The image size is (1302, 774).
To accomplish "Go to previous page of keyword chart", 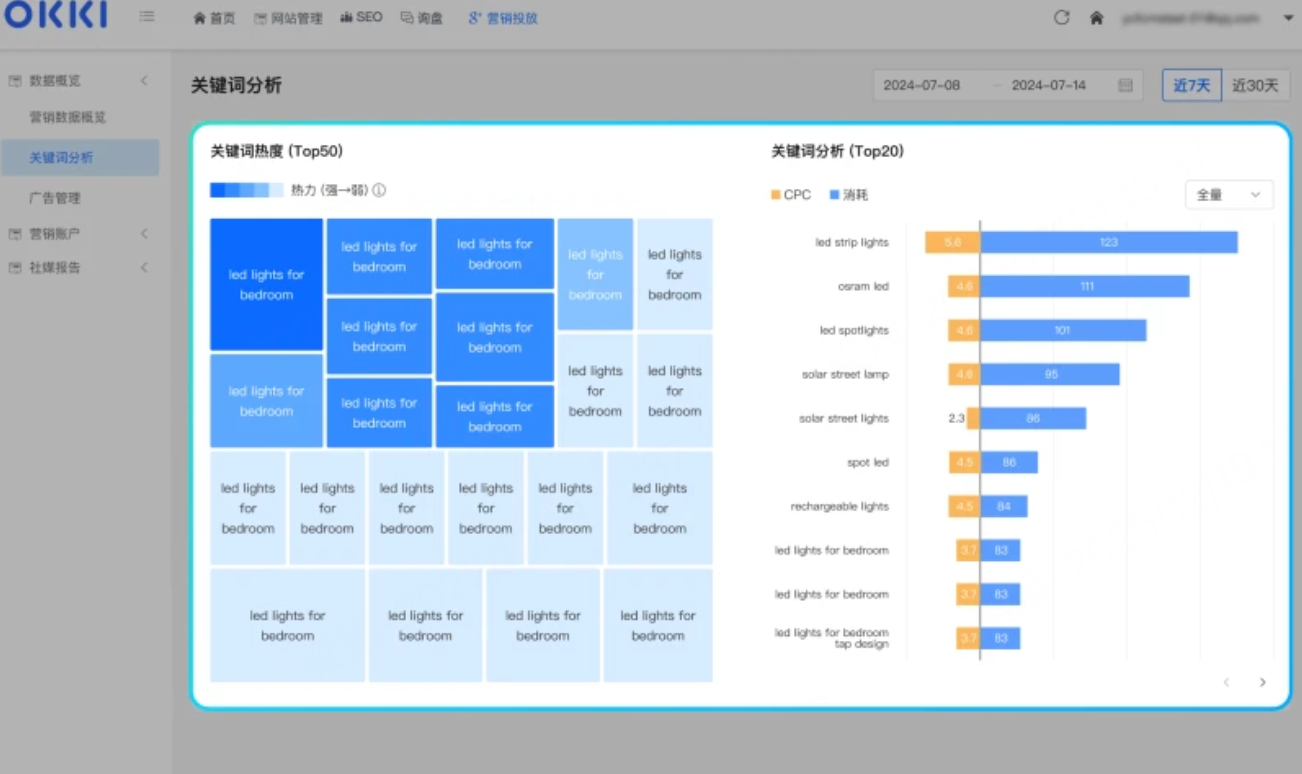I will [x=1226, y=682].
